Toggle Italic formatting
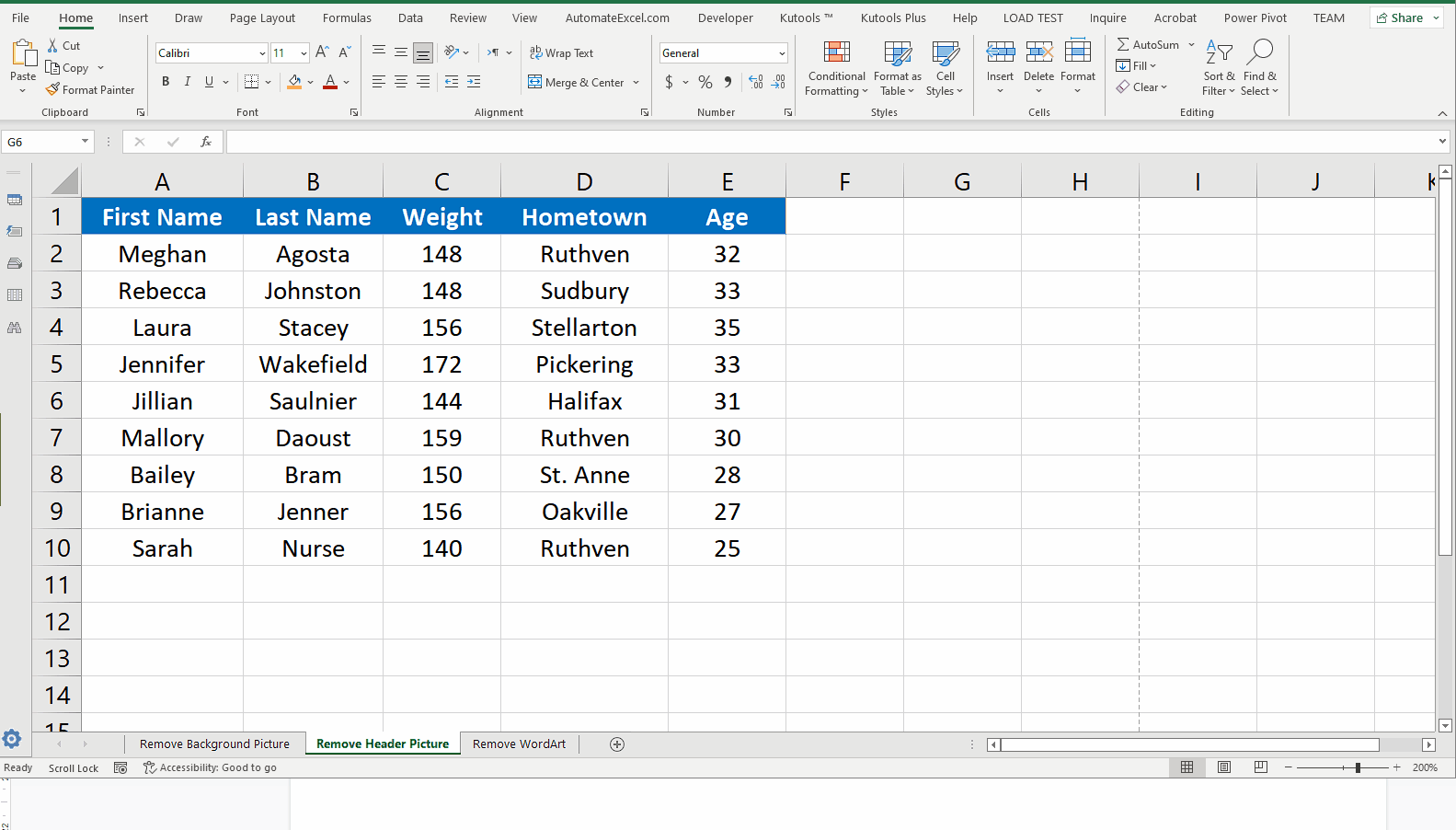 point(188,82)
